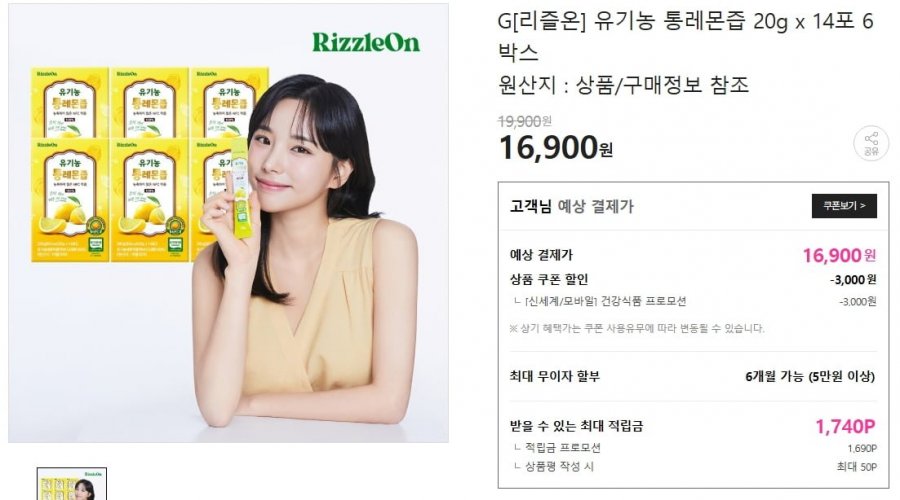Click the 16,900원 sale price
The width and height of the screenshot is (900, 500).
pyautogui.click(x=556, y=148)
